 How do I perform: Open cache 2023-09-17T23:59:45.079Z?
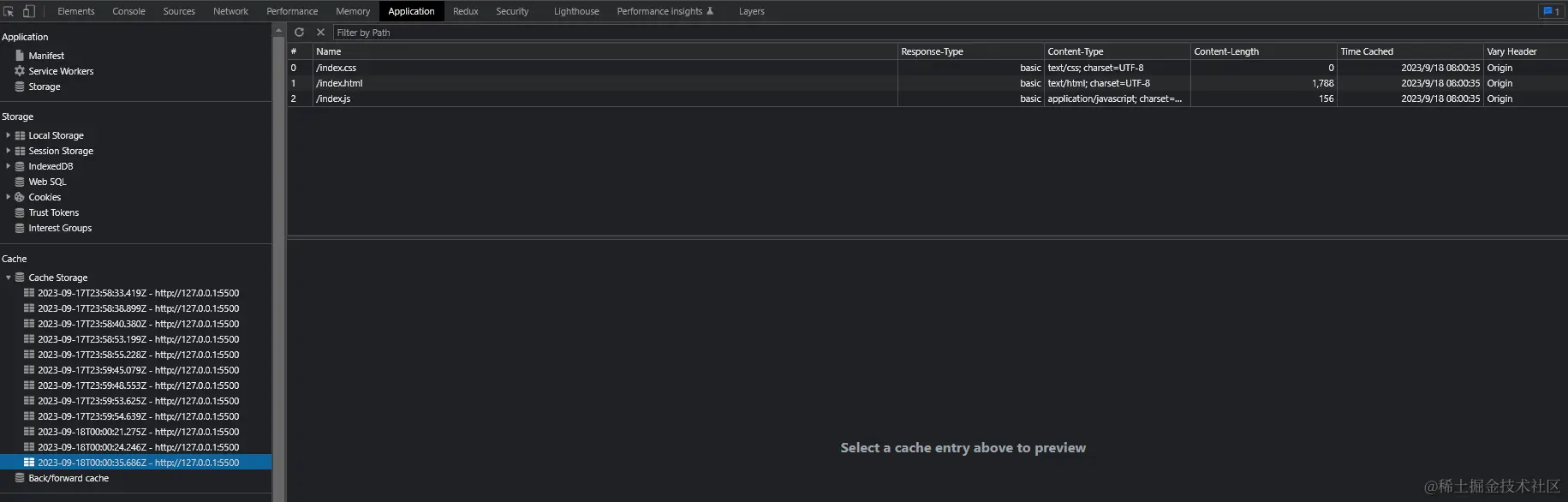coord(136,370)
